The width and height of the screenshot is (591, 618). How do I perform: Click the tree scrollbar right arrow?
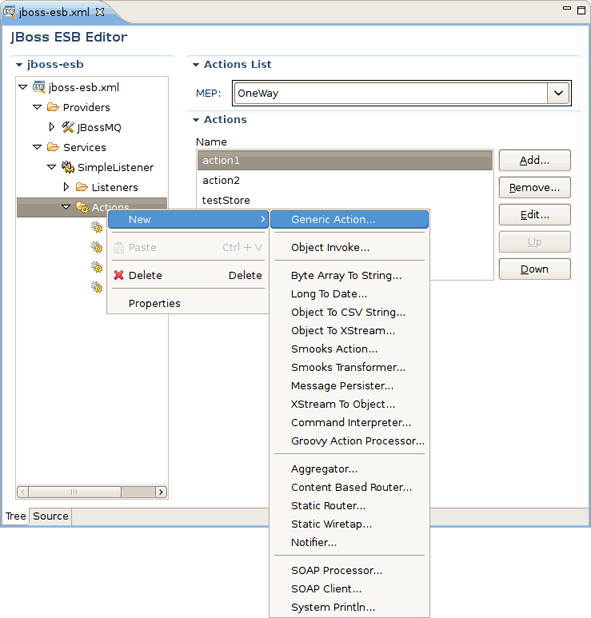point(161,492)
